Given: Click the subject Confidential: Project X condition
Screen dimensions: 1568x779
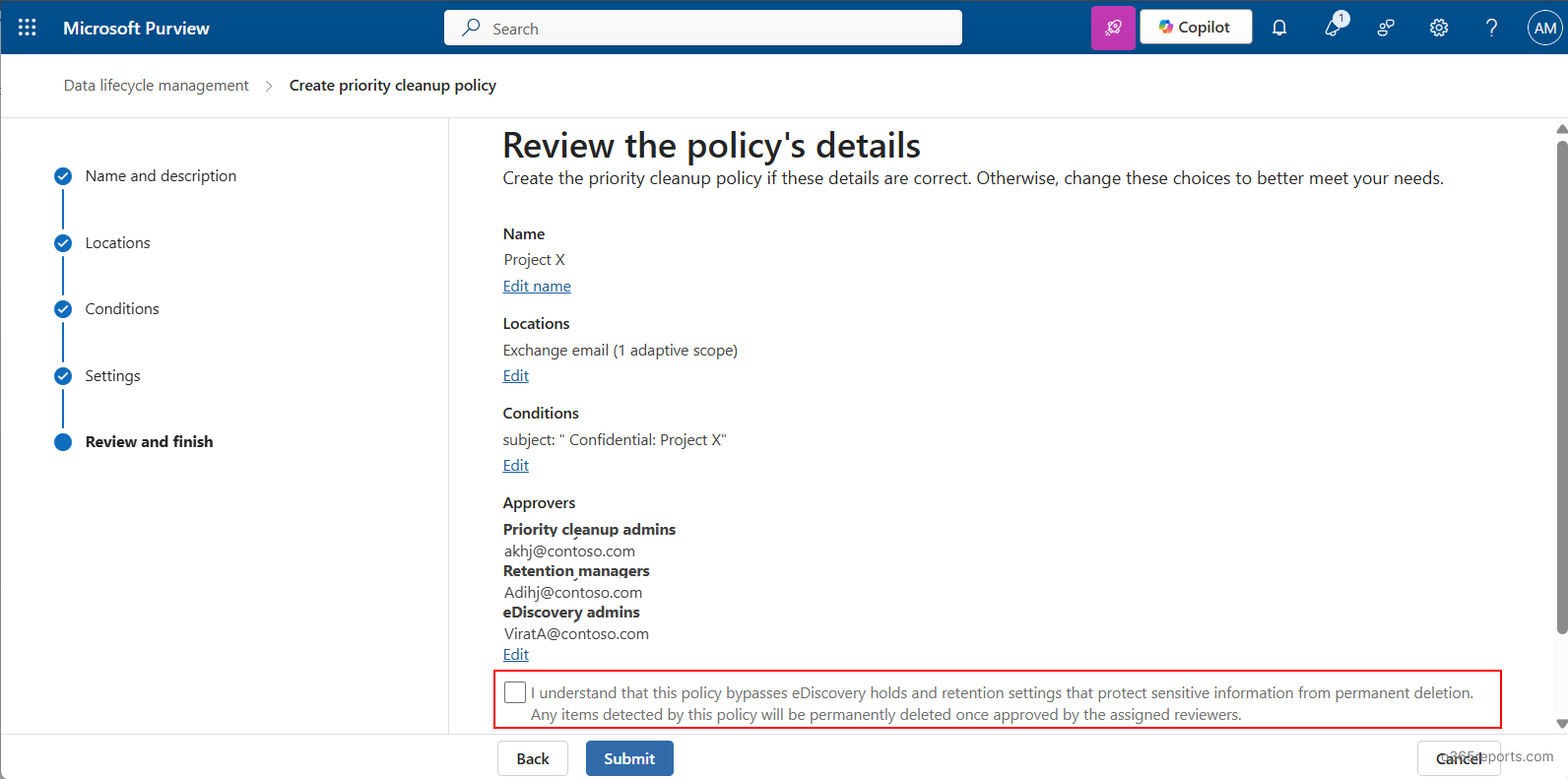Looking at the screenshot, I should (615, 440).
